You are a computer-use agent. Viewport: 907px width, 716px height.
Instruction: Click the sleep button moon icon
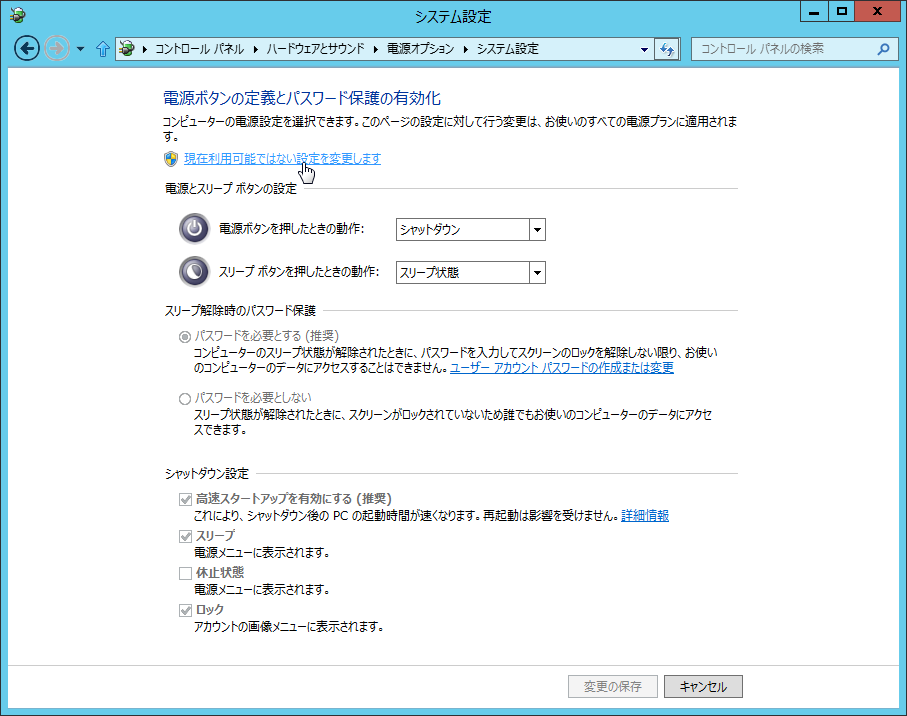[x=194, y=272]
